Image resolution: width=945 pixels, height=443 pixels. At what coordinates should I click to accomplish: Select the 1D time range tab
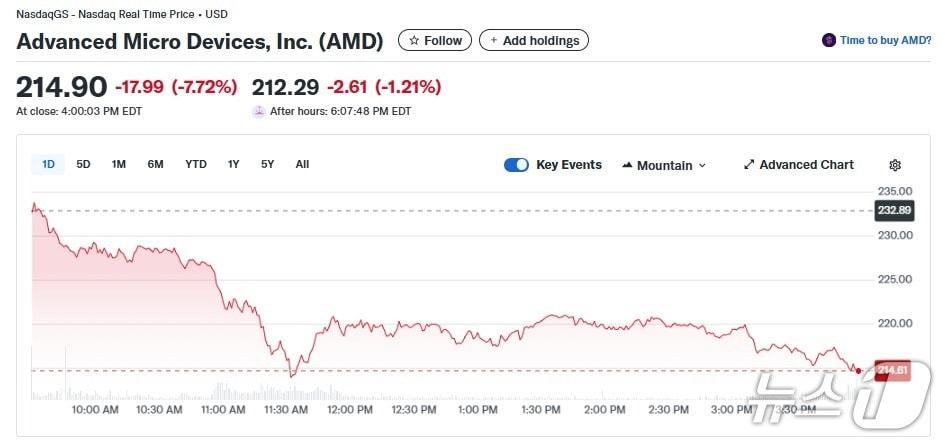click(48, 164)
